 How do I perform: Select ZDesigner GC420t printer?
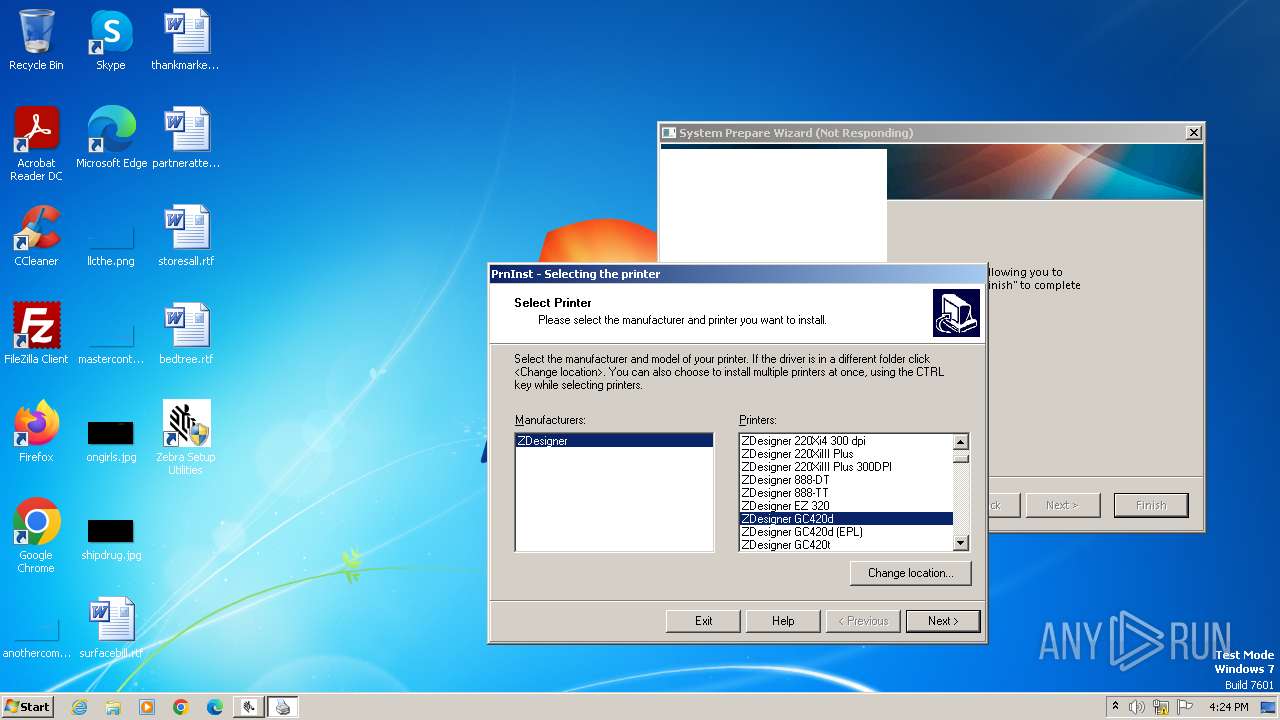click(x=846, y=544)
